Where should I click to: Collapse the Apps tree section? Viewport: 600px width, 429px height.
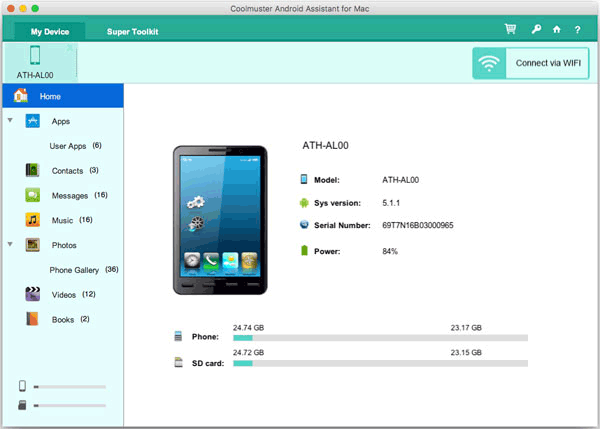point(10,120)
